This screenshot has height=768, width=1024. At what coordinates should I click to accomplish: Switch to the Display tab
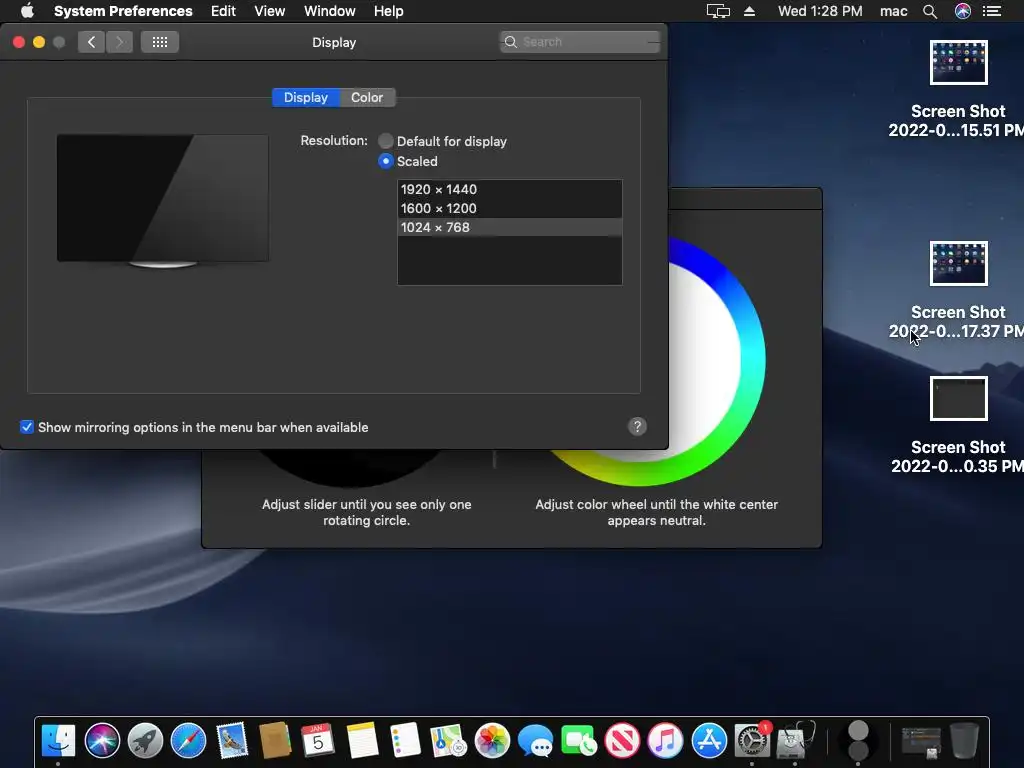[306, 97]
